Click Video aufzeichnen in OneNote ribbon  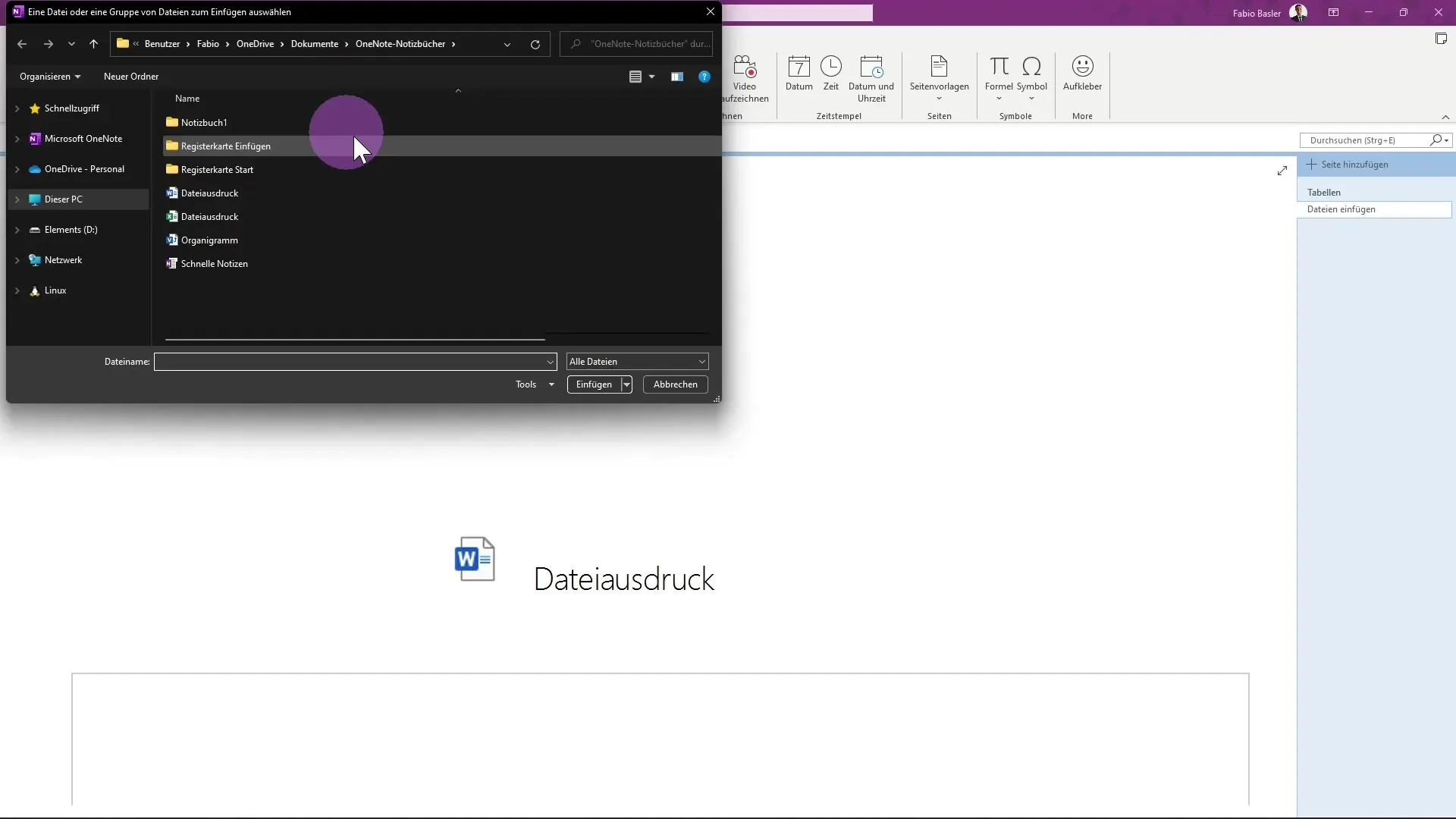pyautogui.click(x=745, y=79)
